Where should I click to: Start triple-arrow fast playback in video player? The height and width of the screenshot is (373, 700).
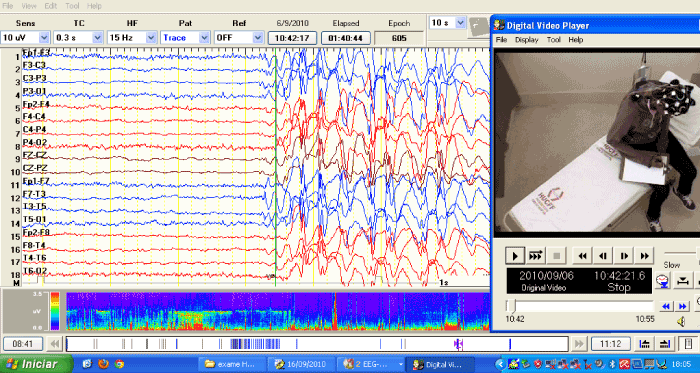tap(535, 256)
